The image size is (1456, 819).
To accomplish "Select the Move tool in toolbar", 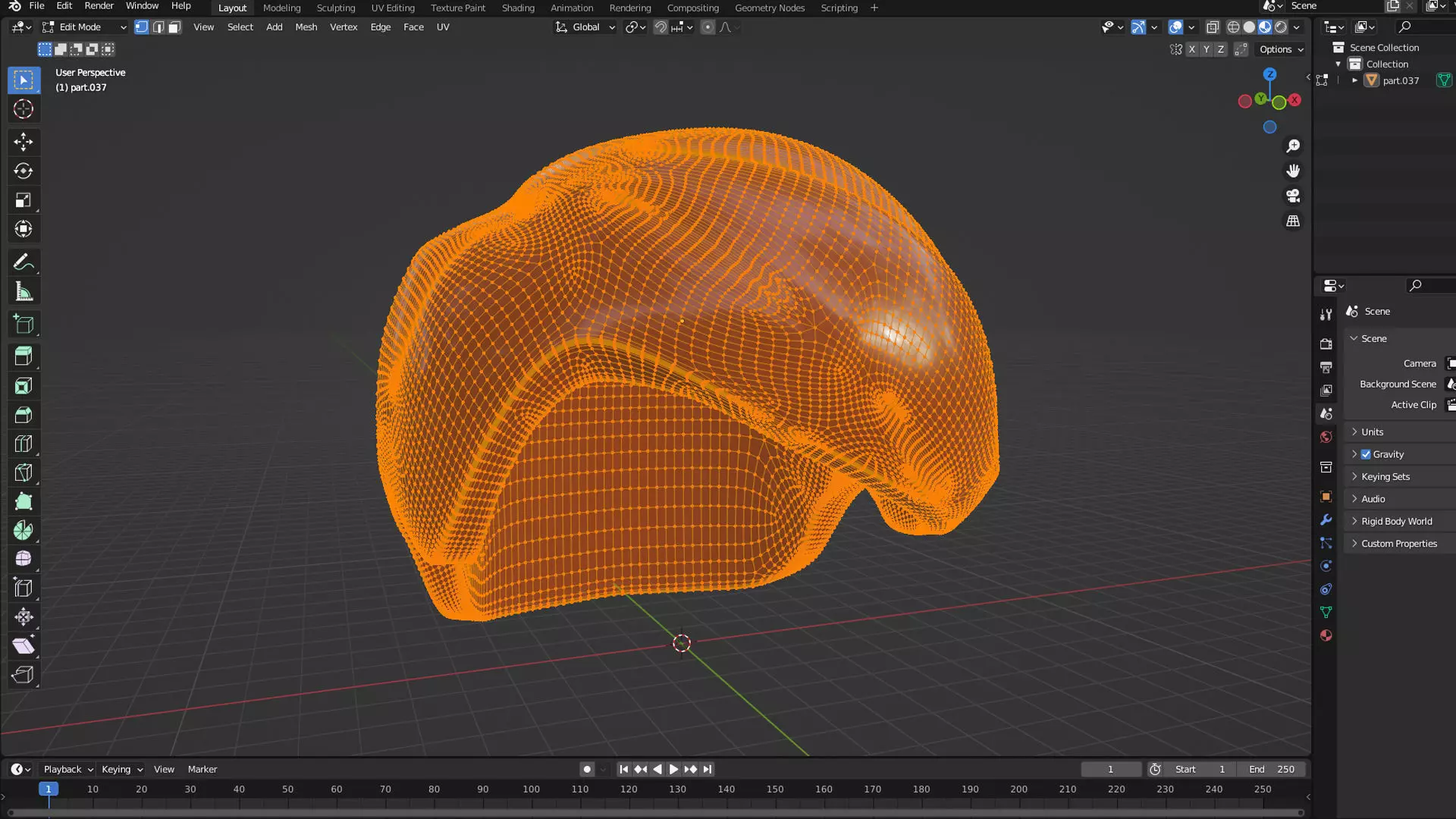I will (x=23, y=142).
